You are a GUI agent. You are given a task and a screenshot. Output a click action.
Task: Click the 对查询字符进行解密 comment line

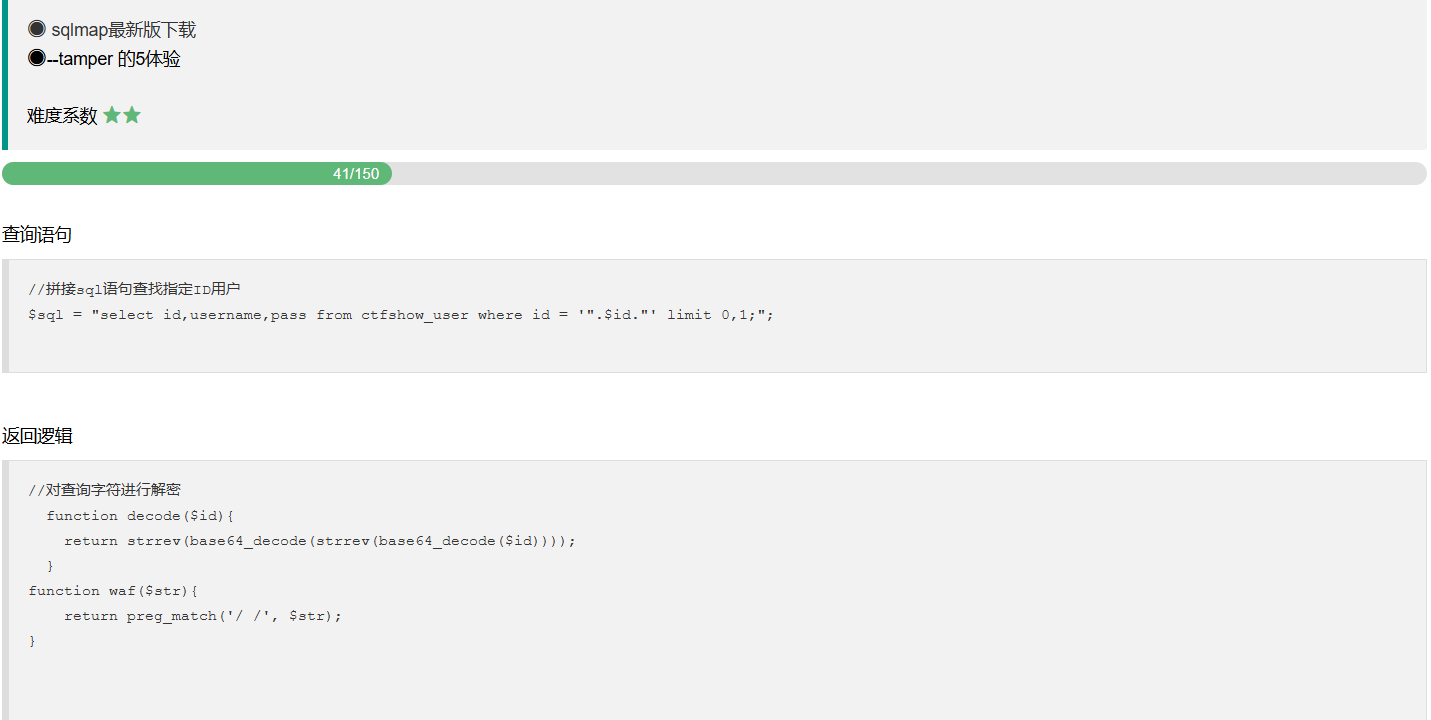click(x=104, y=490)
